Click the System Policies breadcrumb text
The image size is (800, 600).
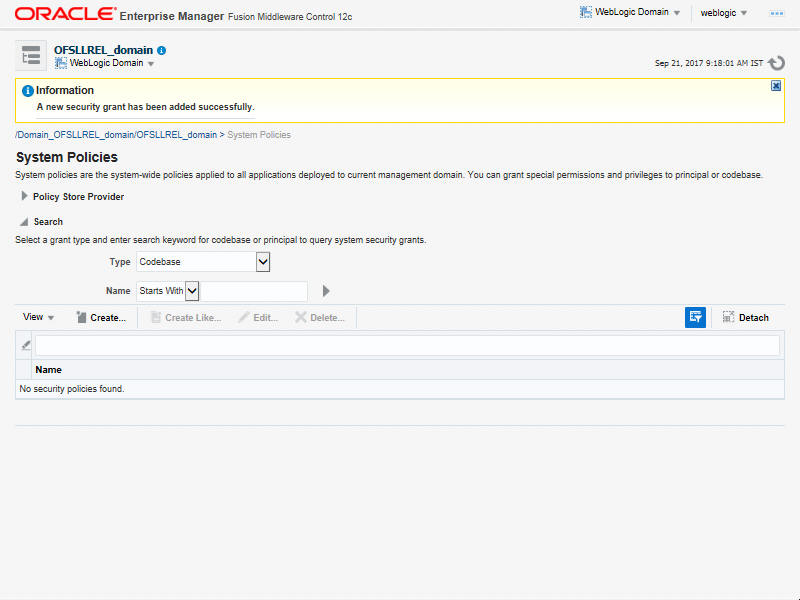pyautogui.click(x=259, y=135)
